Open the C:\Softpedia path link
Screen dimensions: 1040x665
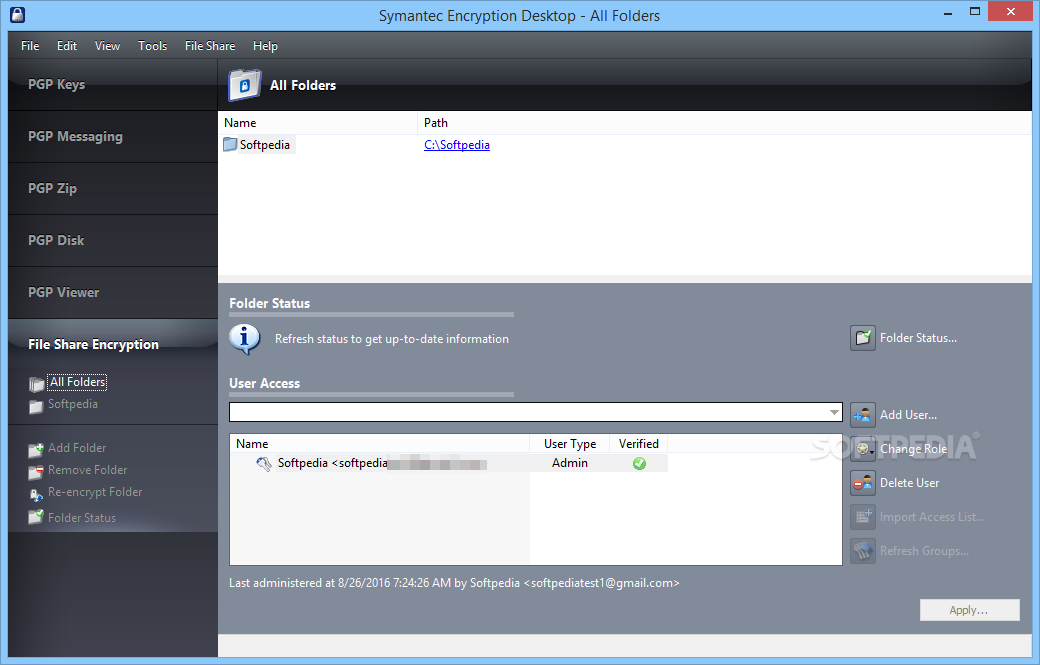pyautogui.click(x=457, y=145)
